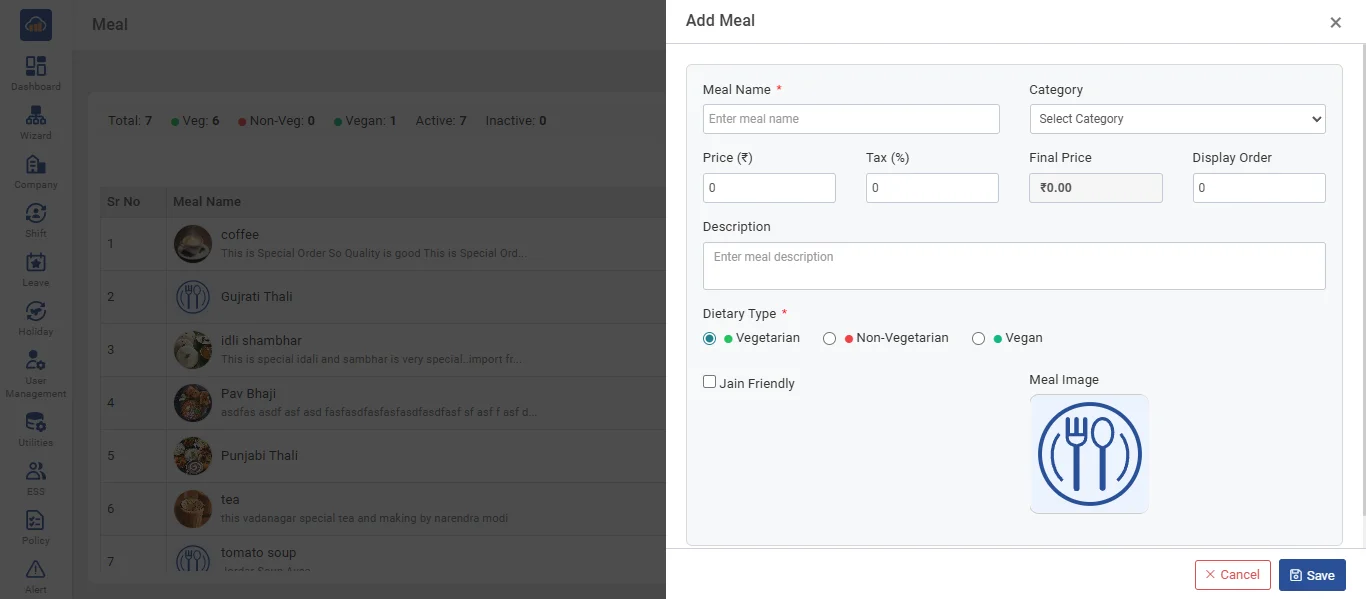Click the tea meal thumbnail

(193, 509)
